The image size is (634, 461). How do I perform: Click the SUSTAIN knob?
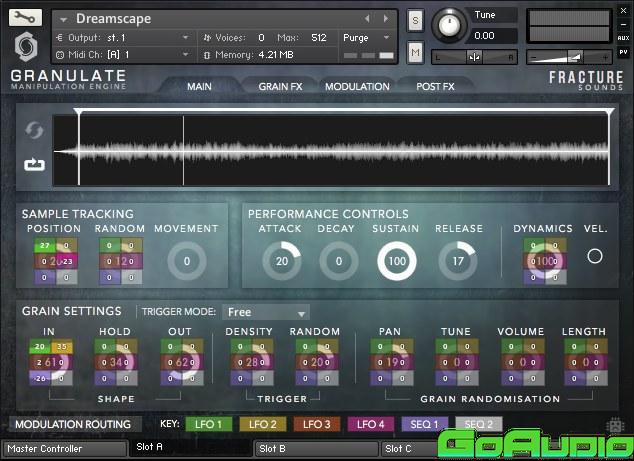[397, 261]
